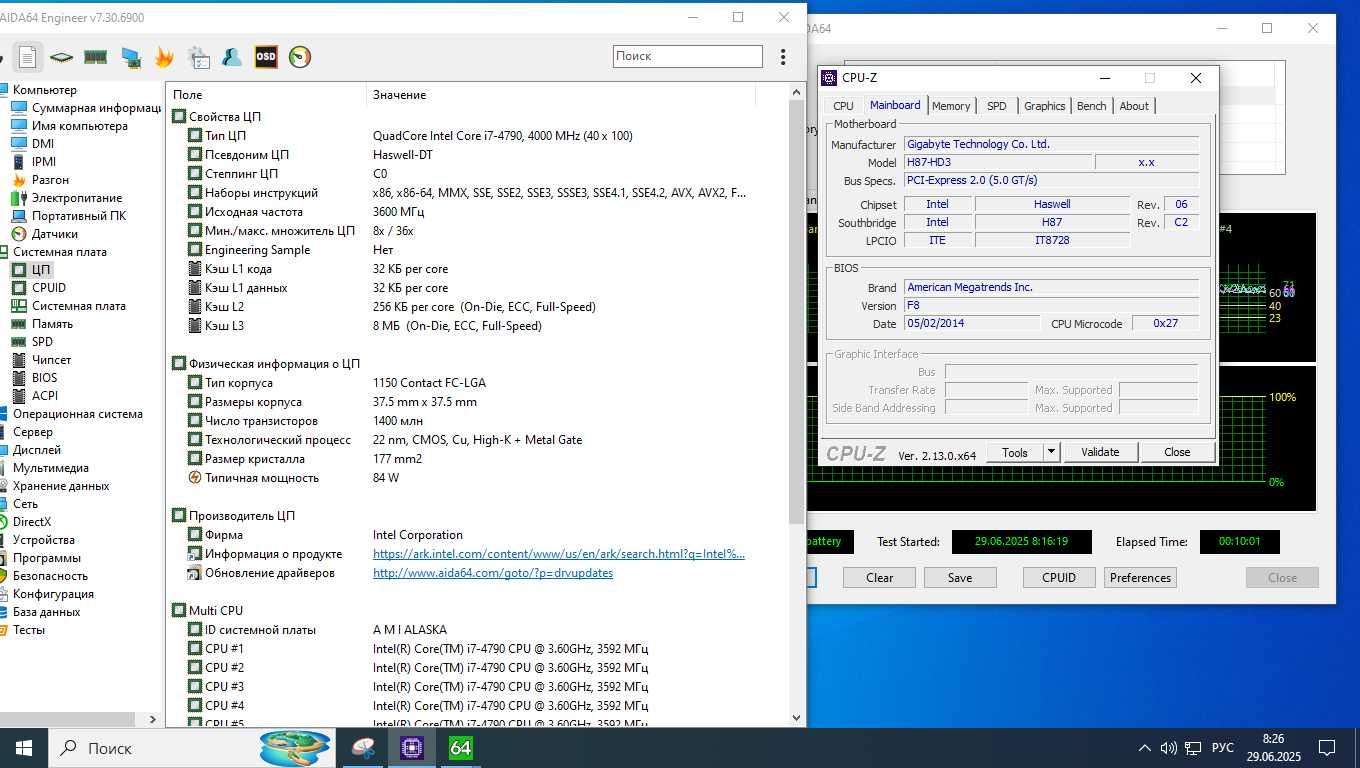1360x768 pixels.
Task: Click the 'Значение' column header
Action: pos(400,95)
